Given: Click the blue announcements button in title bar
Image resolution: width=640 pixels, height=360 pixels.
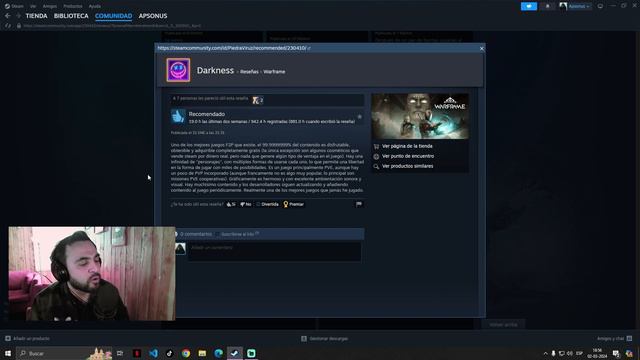Looking at the screenshot, I should 529,6.
